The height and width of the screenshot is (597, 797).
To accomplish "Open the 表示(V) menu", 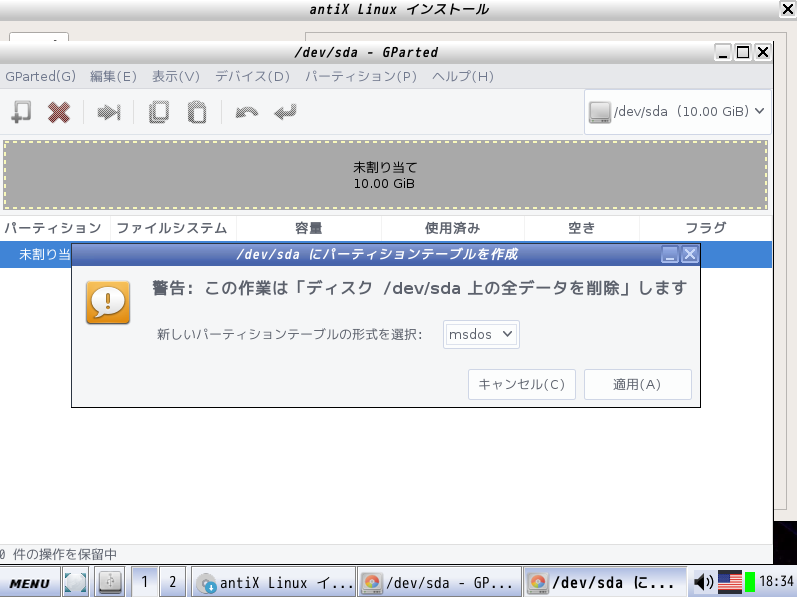I will [176, 77].
